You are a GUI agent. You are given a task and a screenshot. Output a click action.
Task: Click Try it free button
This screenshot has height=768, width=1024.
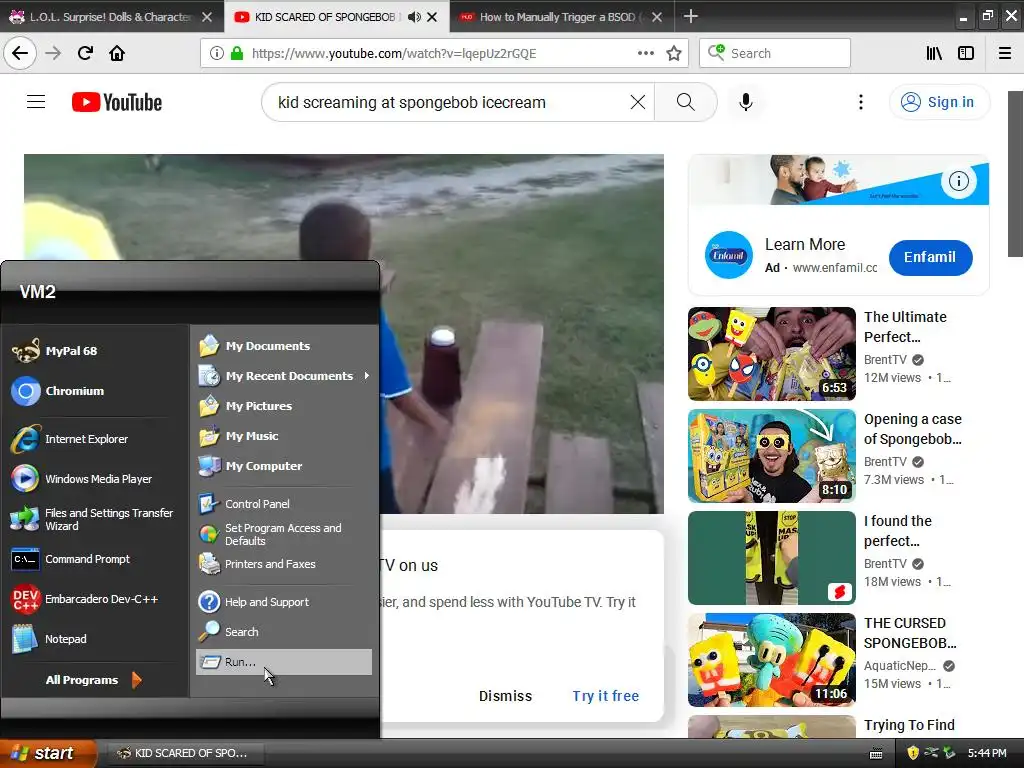pos(605,696)
